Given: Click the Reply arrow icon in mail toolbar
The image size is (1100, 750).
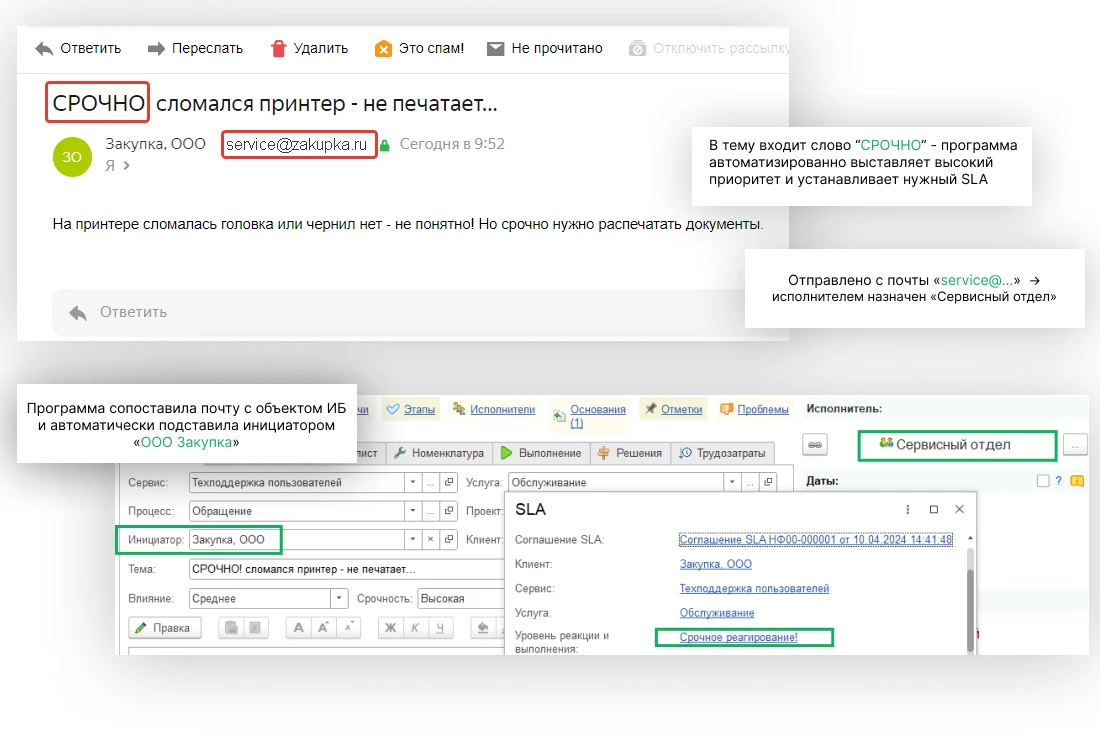Looking at the screenshot, I should point(43,48).
